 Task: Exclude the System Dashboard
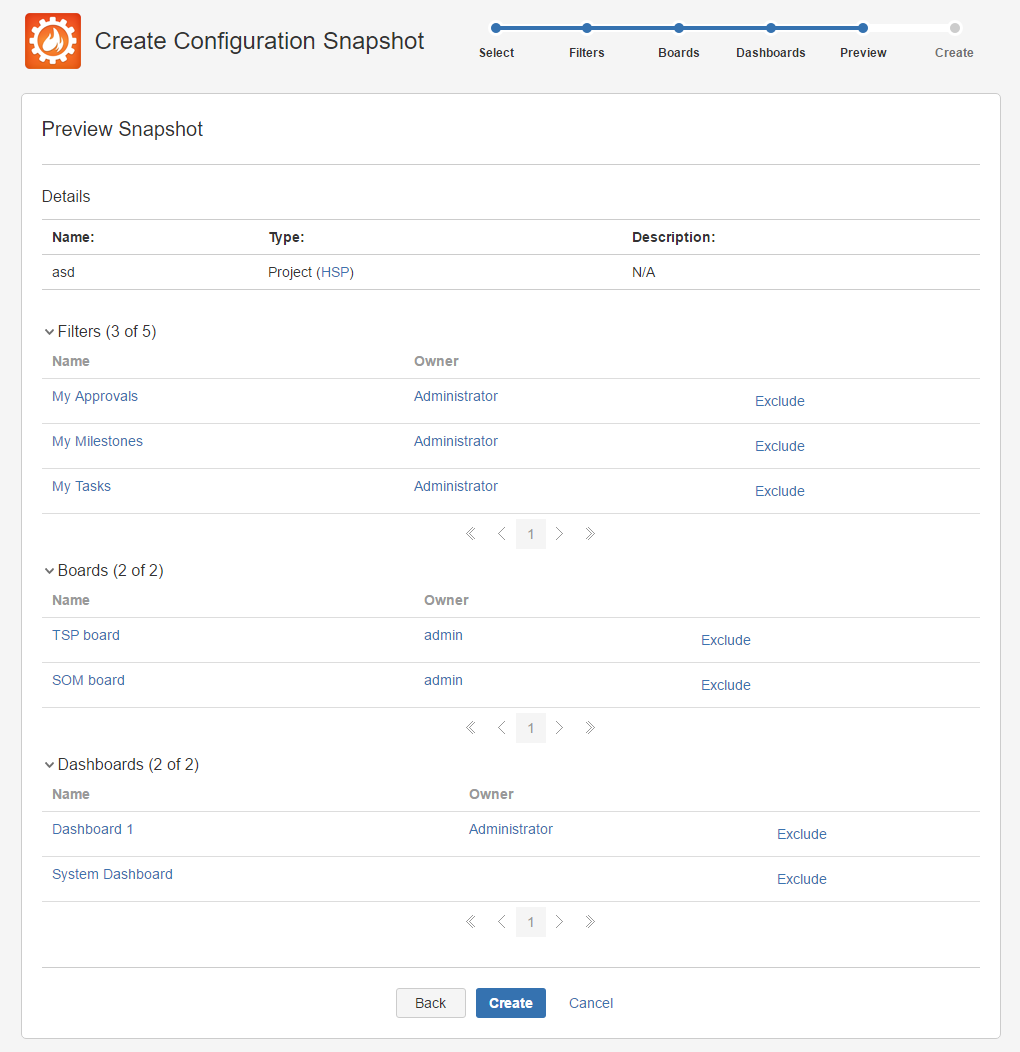tap(801, 879)
